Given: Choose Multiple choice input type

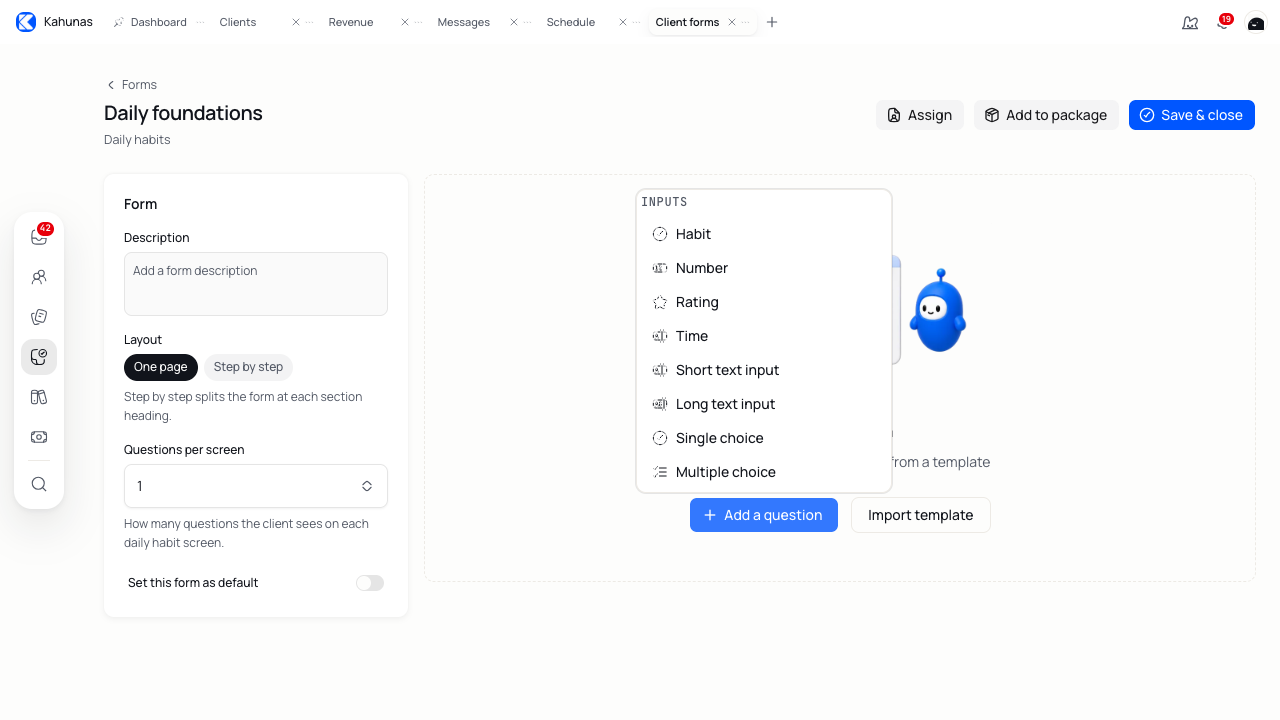Looking at the screenshot, I should click(x=764, y=472).
